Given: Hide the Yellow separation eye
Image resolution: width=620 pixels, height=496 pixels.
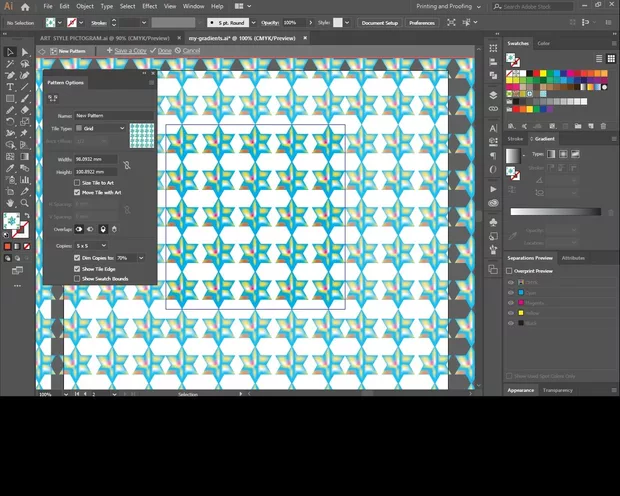Looking at the screenshot, I should [510, 313].
